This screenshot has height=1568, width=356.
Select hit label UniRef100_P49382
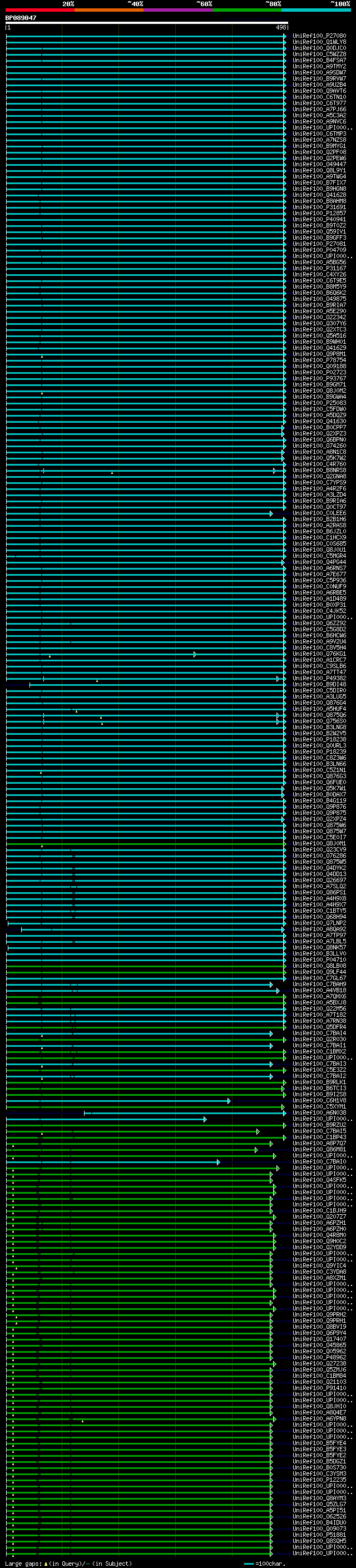pos(319,678)
